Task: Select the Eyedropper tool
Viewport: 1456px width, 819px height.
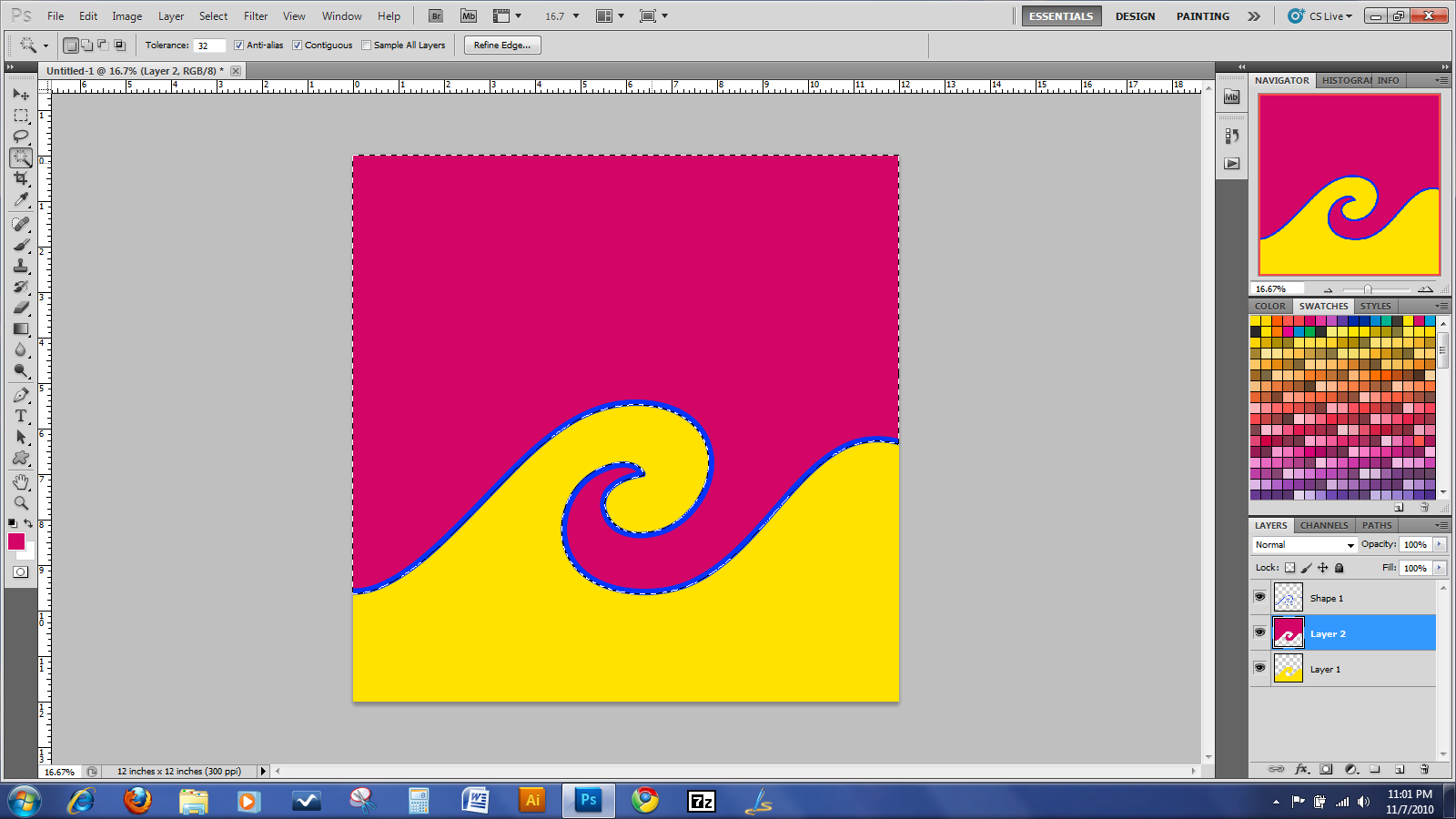Action: coord(21,199)
